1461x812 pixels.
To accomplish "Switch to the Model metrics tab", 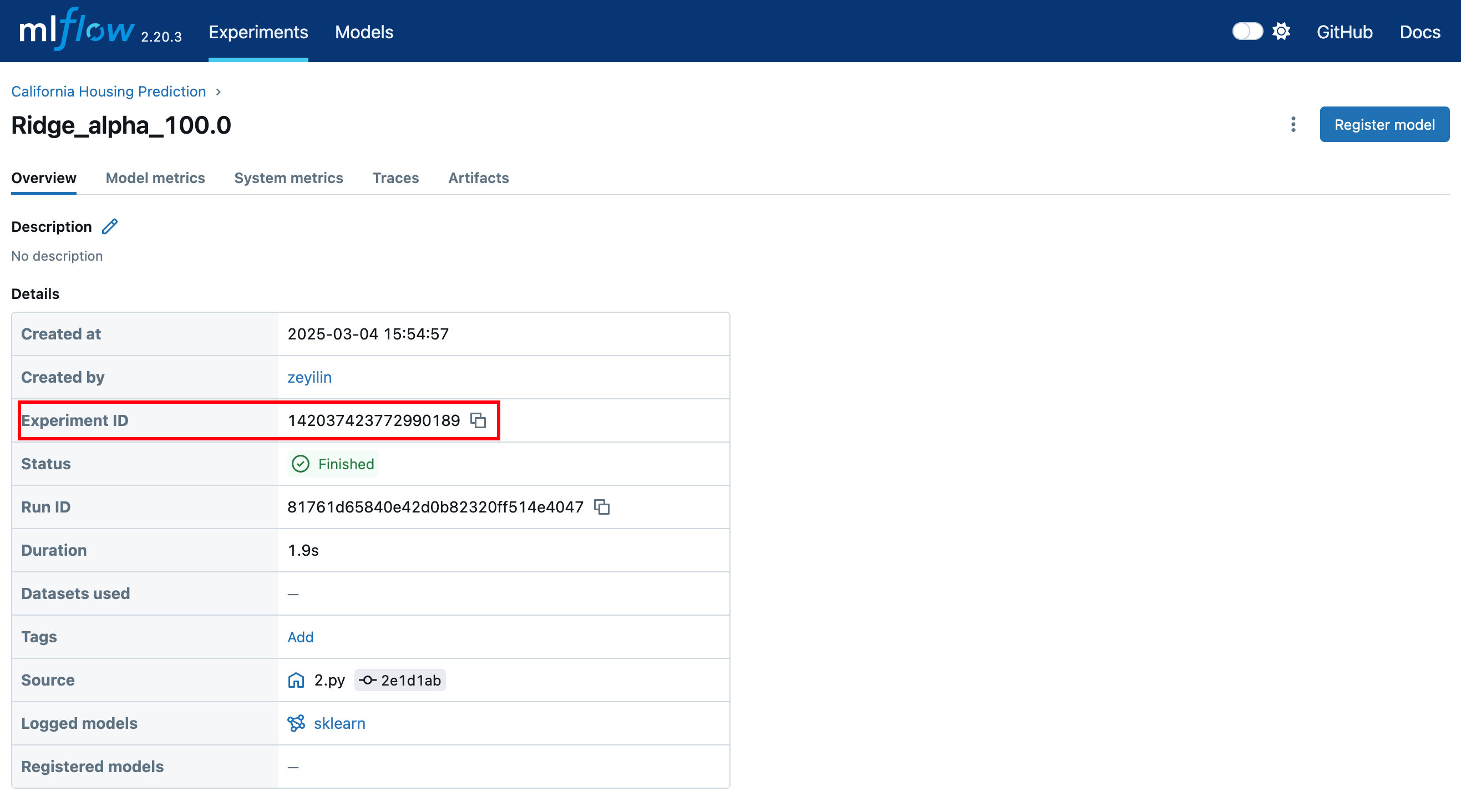I will click(x=155, y=178).
